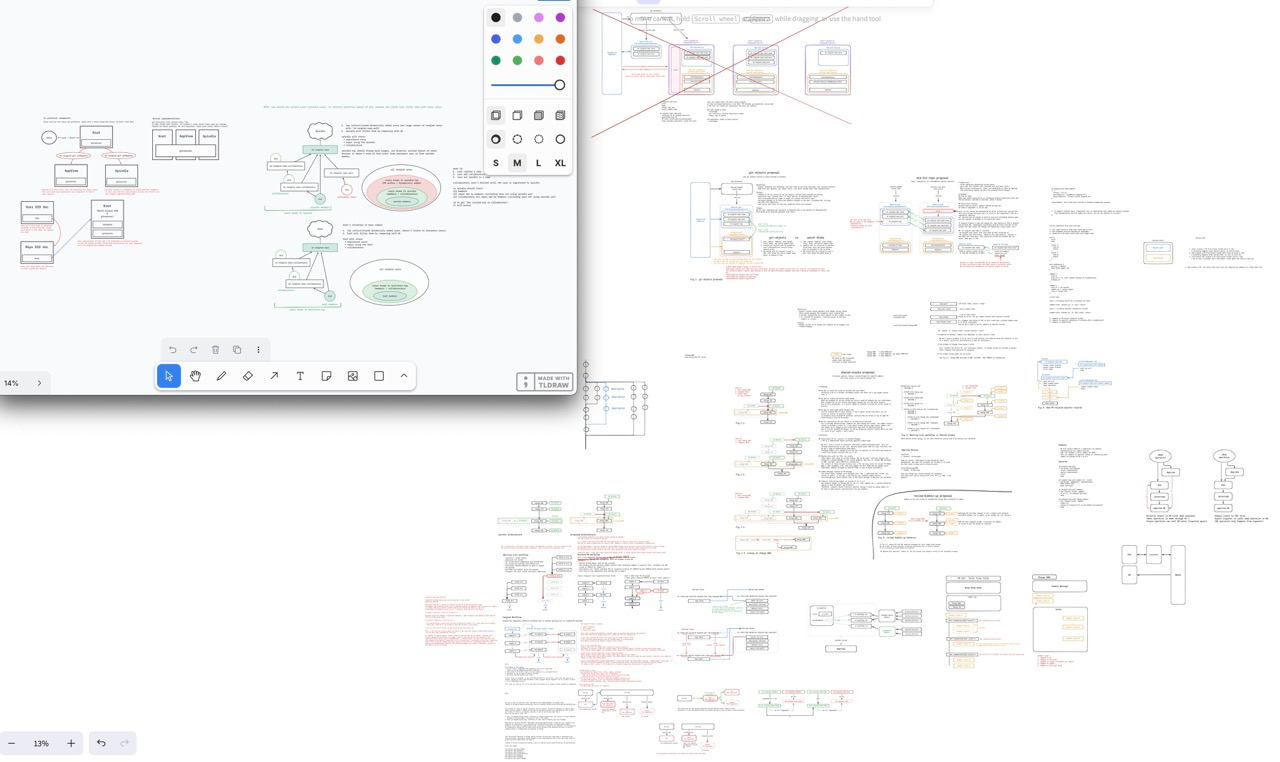Select the Hand tool in toolbar
Screen dimensions: 1280x762
tap(195, 376)
